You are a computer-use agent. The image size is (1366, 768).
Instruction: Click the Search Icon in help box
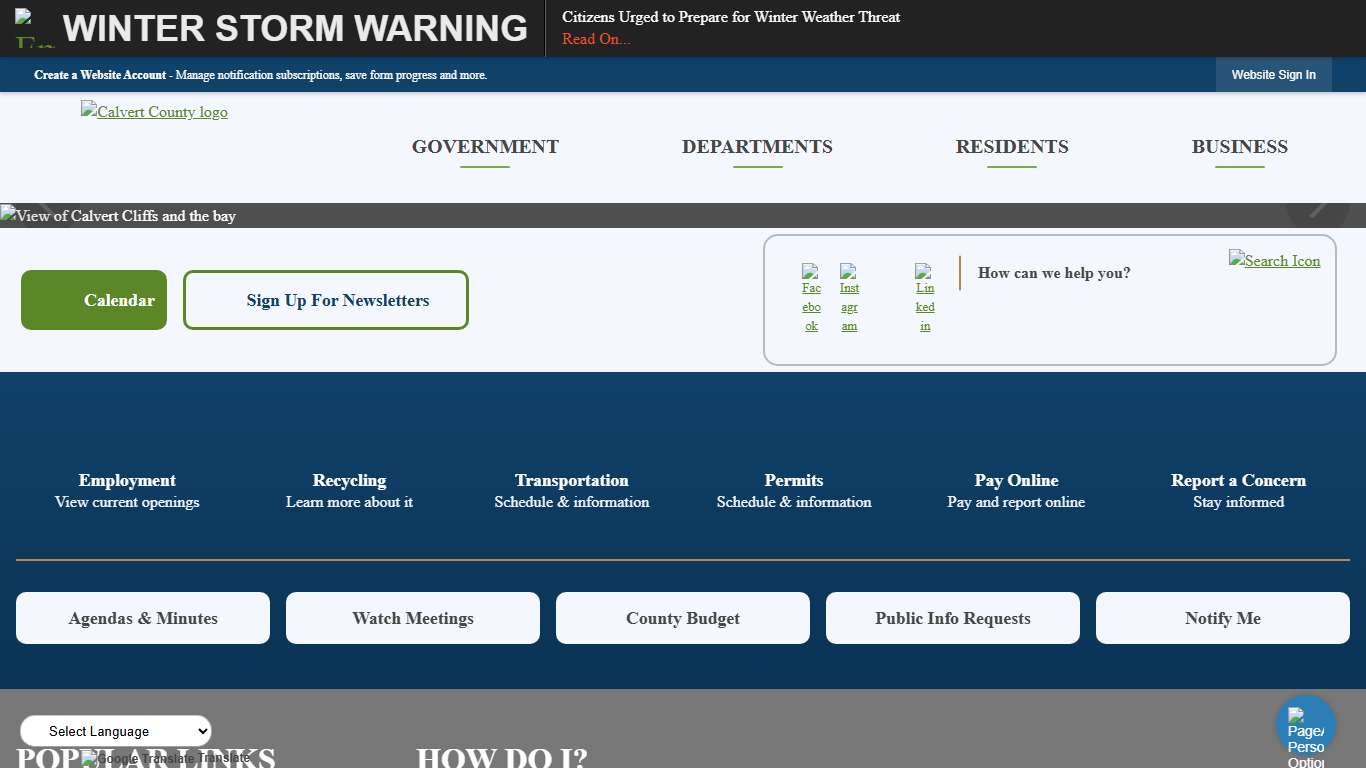click(x=1274, y=260)
